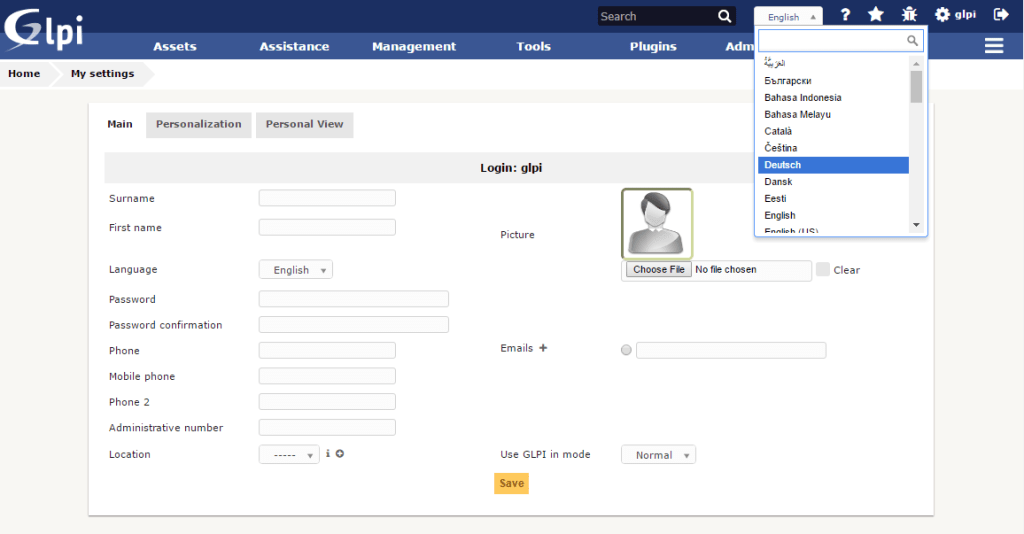Open the hamburger menu icon
The image size is (1024, 534).
coord(994,46)
